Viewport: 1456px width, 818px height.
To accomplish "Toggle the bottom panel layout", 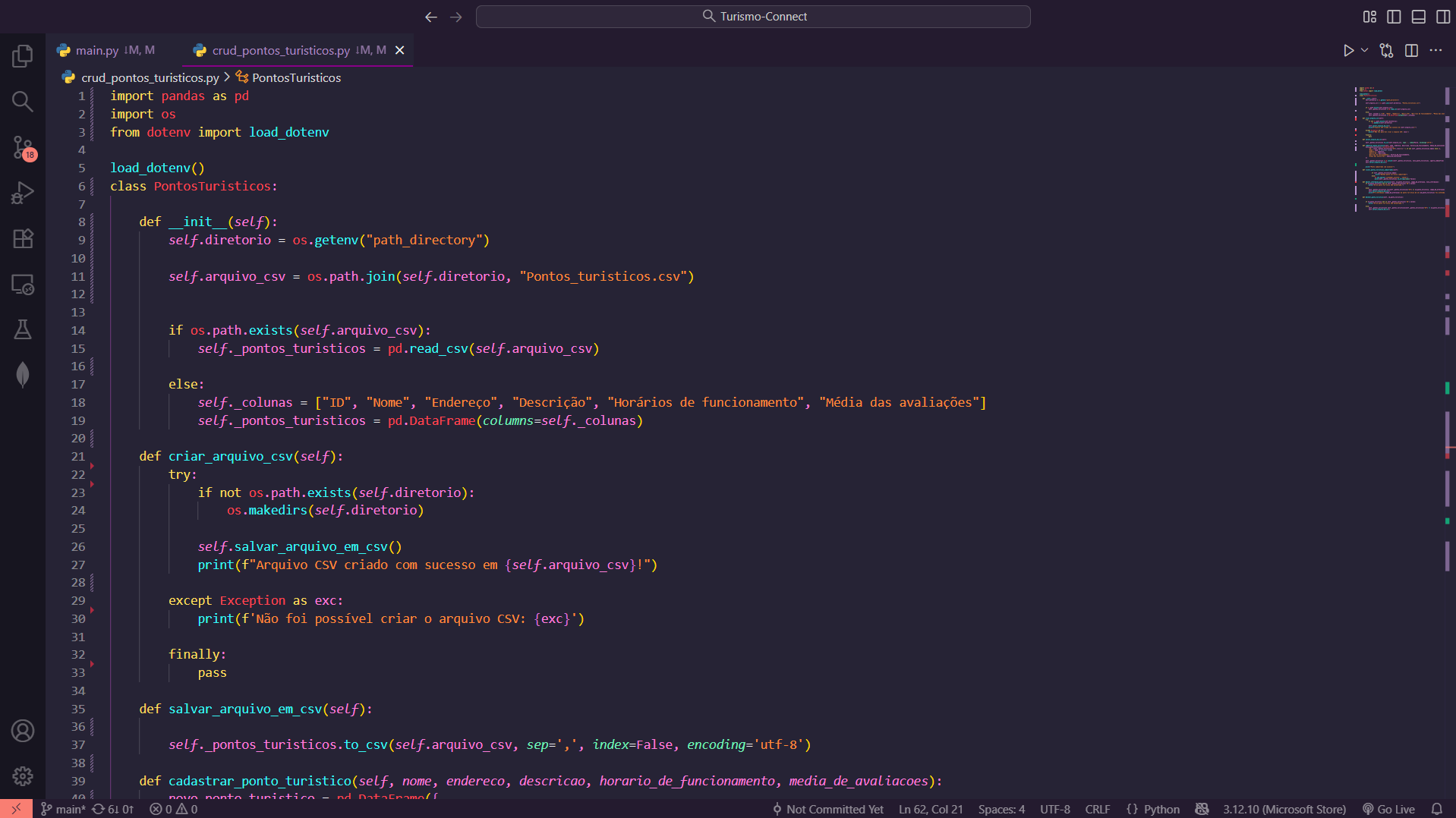I will tap(1418, 17).
